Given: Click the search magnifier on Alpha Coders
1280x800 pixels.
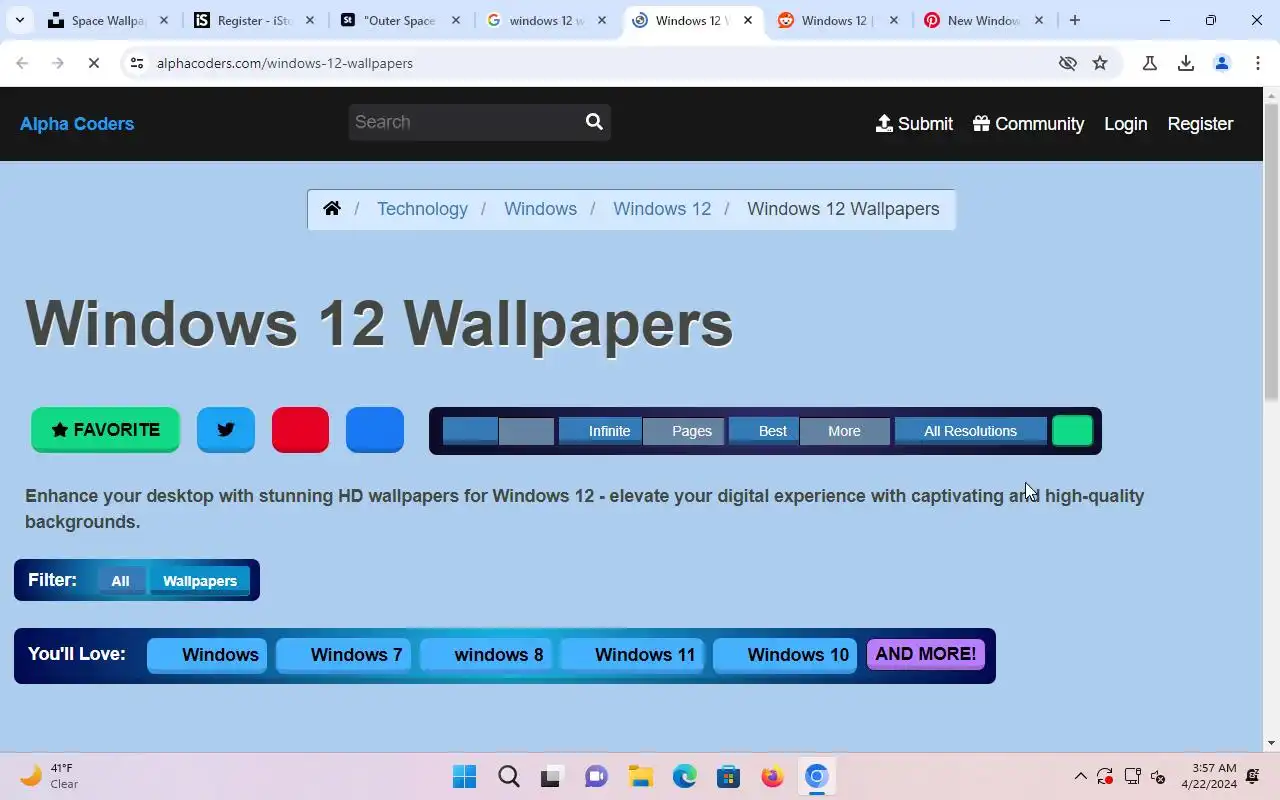Looking at the screenshot, I should (x=594, y=122).
